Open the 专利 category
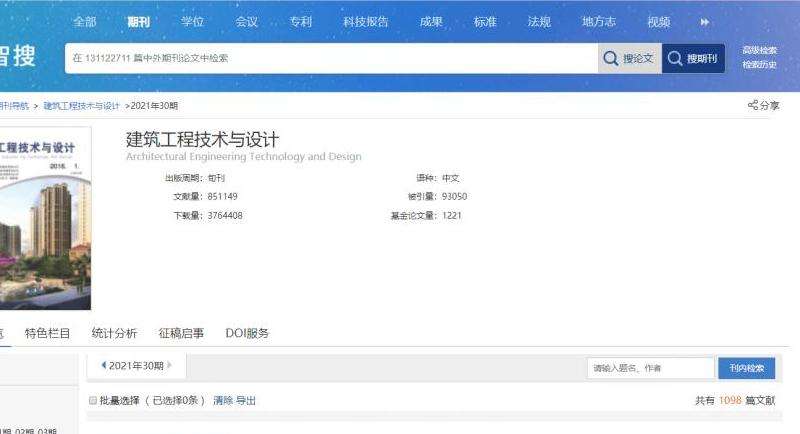The image size is (800, 434). point(301,22)
